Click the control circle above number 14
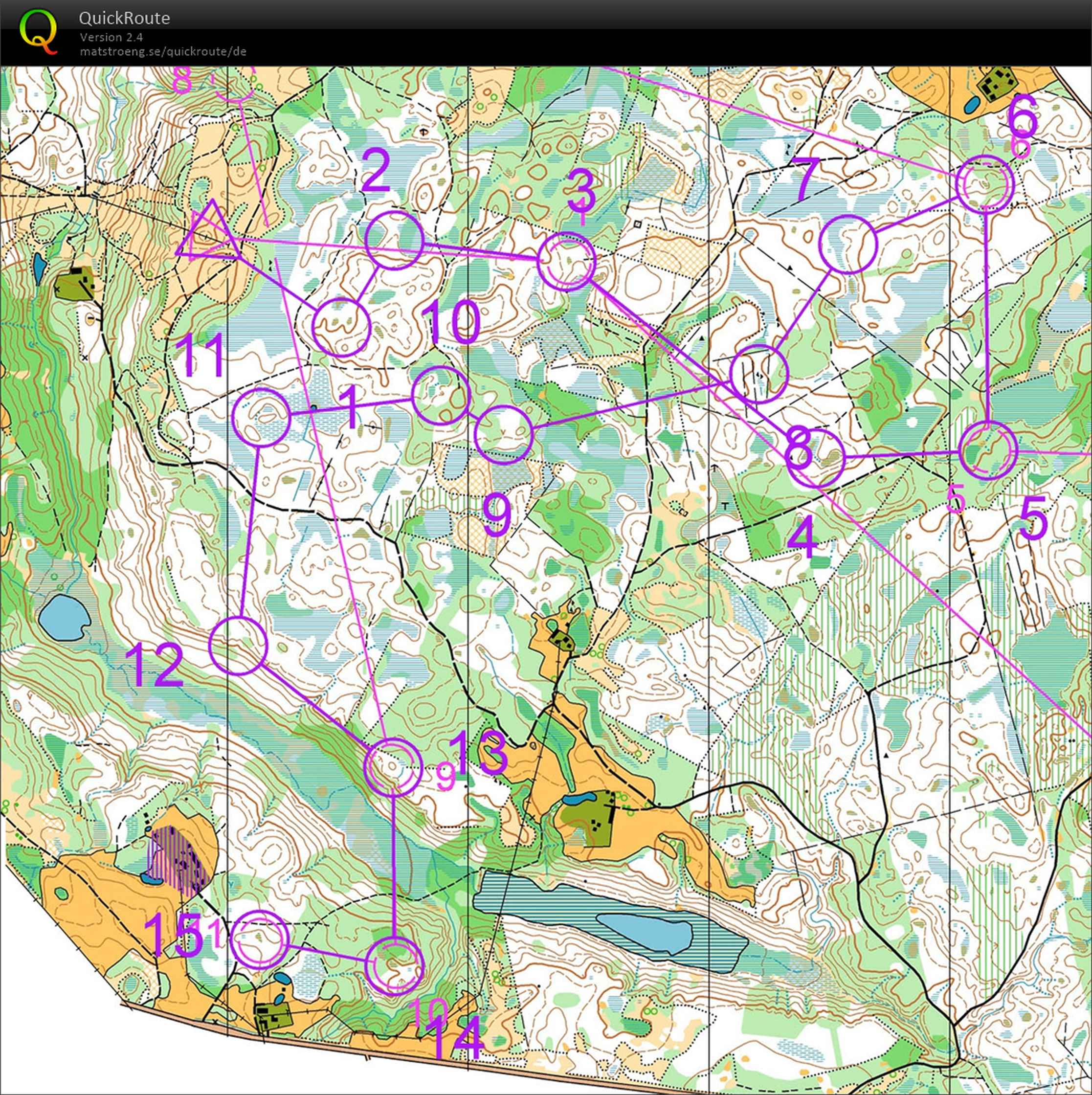Viewport: 1092px width, 1095px height. point(395,966)
